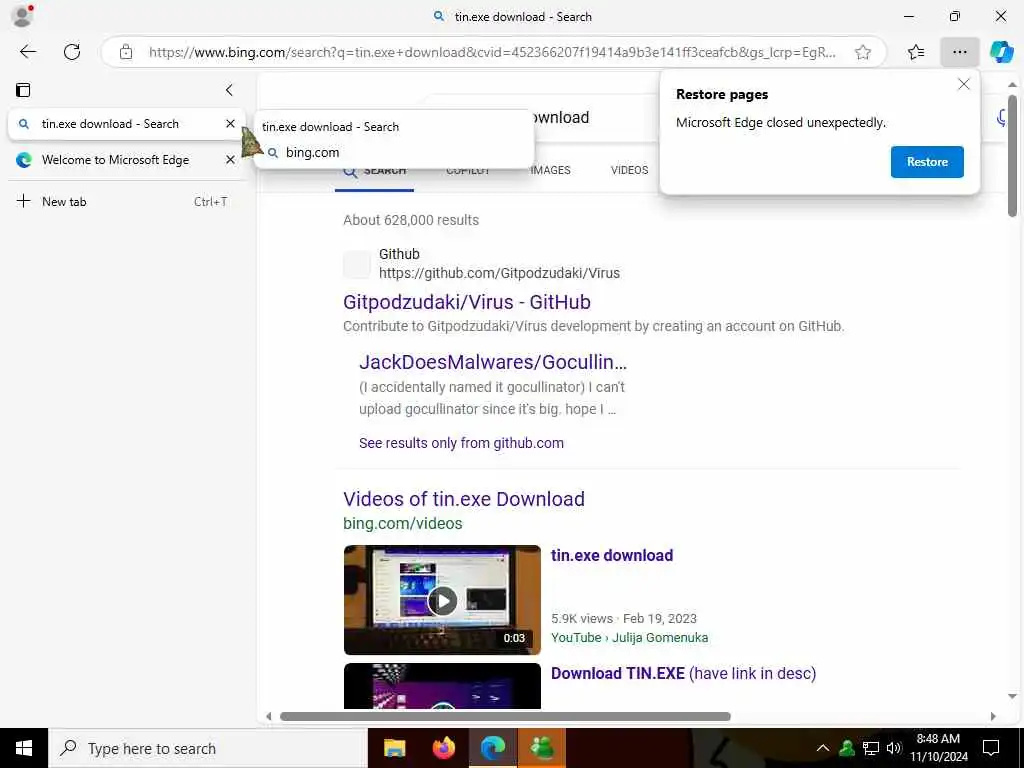
Task: Open the tin.exe download video title
Action: pos(612,555)
